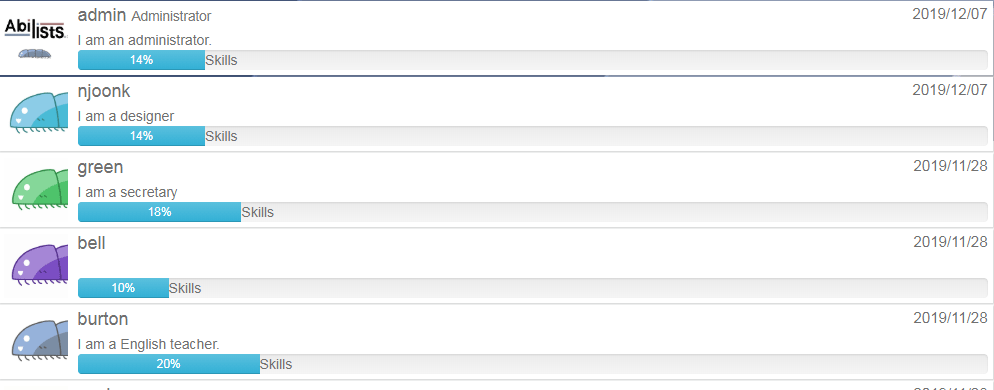Click admin's 2019/12/07 date
This screenshot has height=390, width=994.
(950, 14)
